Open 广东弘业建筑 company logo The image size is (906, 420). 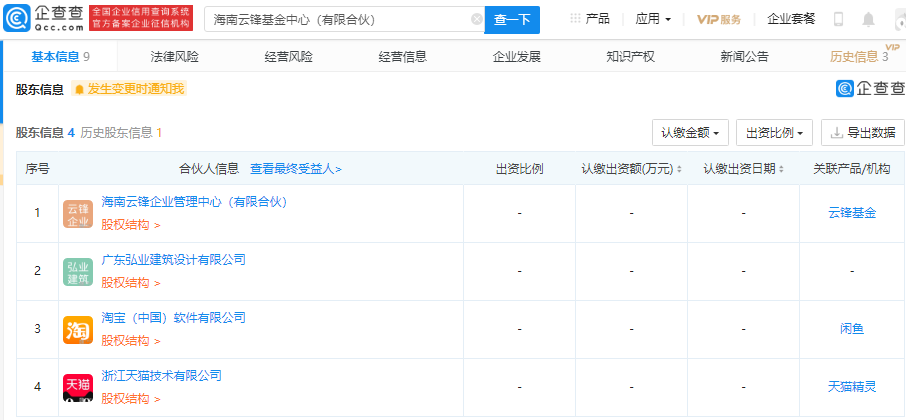click(x=78, y=272)
